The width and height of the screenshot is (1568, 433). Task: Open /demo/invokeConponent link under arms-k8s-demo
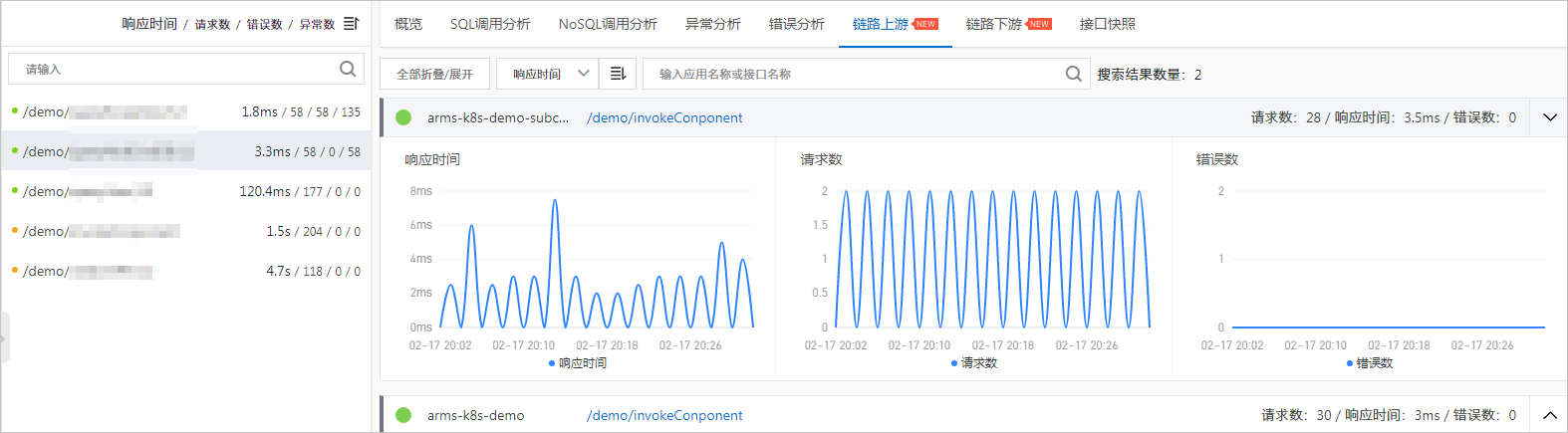[664, 415]
